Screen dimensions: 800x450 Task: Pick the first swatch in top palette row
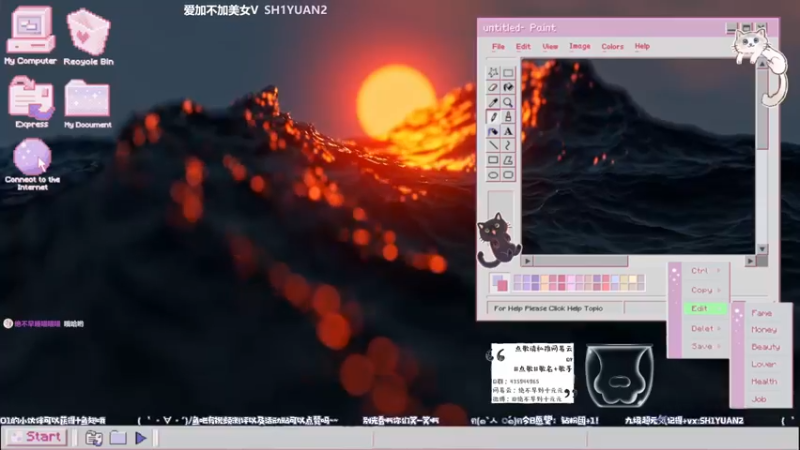517,279
